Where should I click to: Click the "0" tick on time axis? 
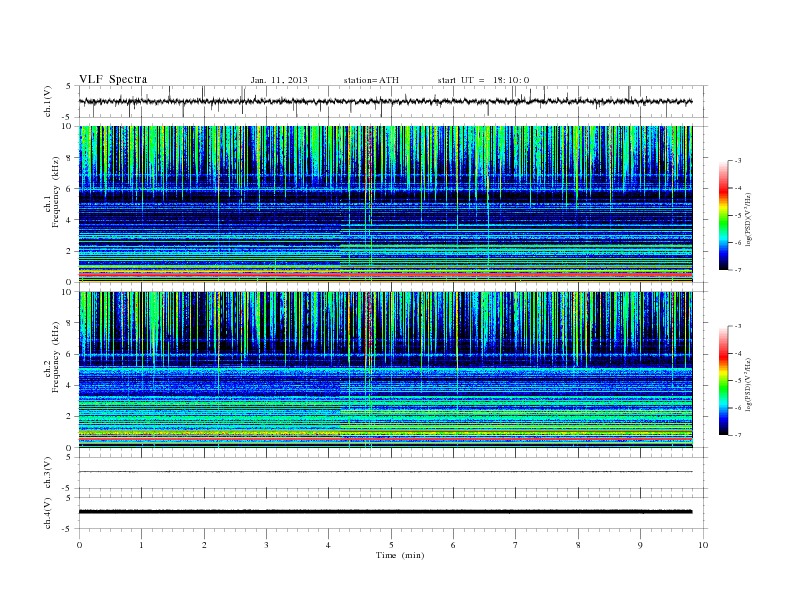click(x=79, y=545)
